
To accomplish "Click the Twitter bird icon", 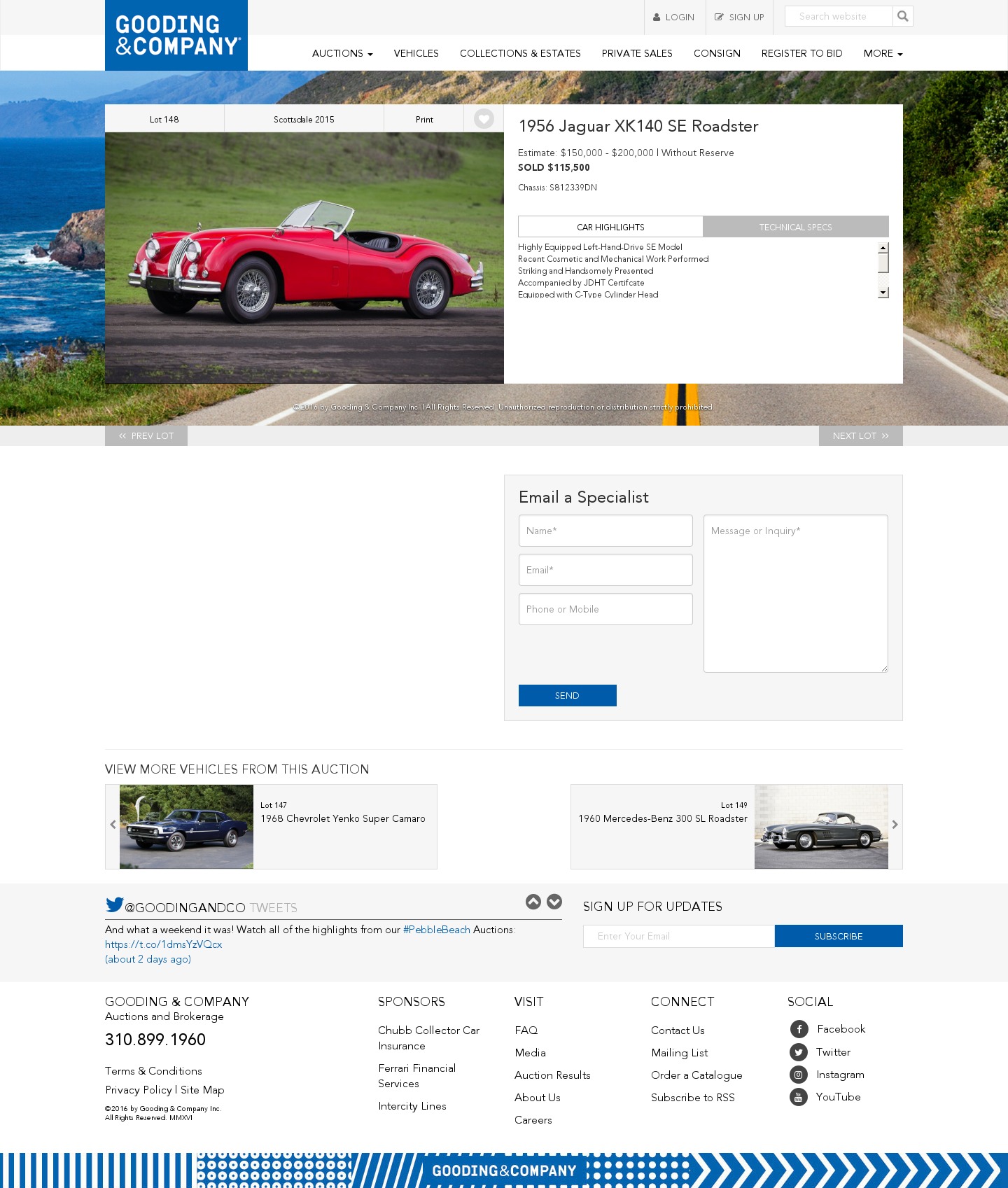I will pyautogui.click(x=114, y=905).
